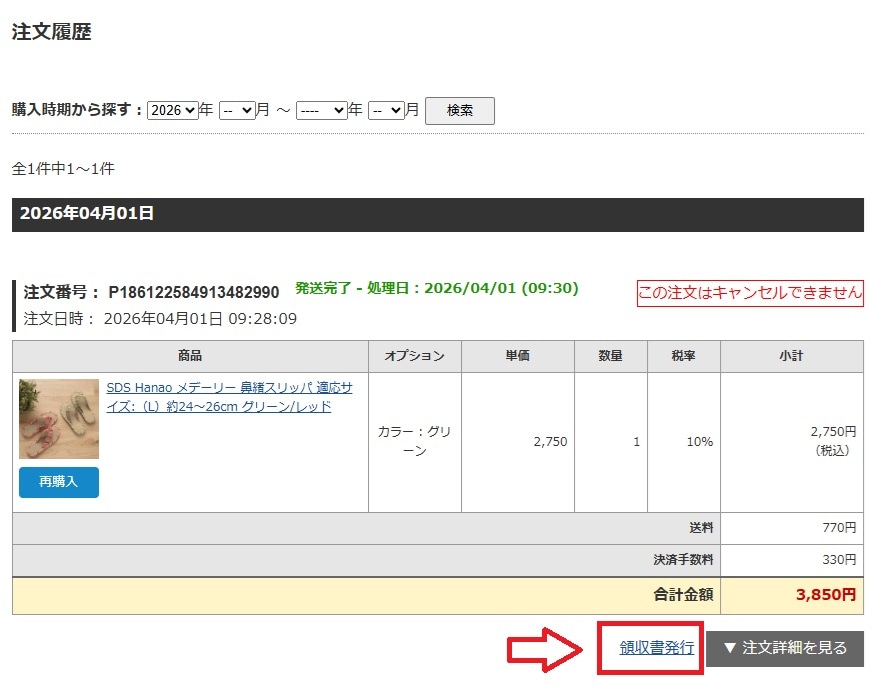This screenshot has height=697, width=881.
Task: Click the 領収書発行 receipt link
Action: click(x=656, y=648)
